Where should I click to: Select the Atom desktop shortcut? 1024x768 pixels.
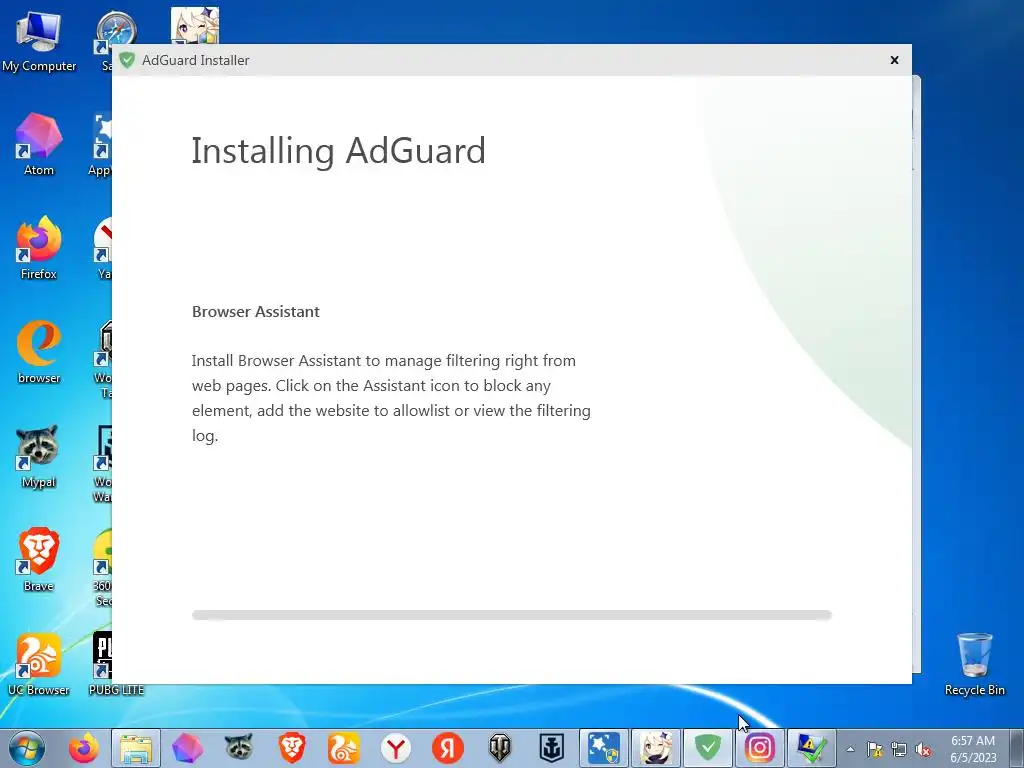[x=39, y=144]
